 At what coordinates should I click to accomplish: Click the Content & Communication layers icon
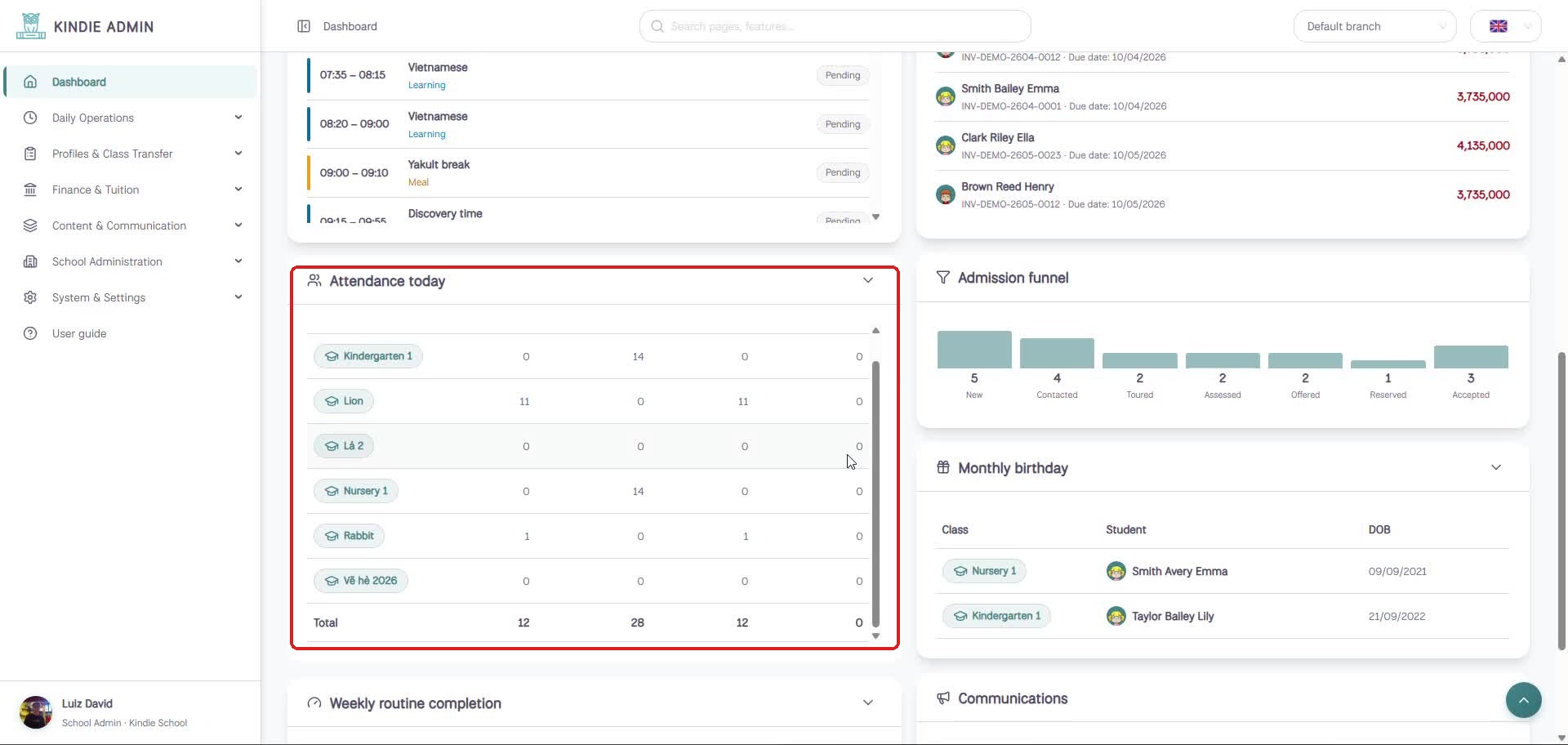click(30, 225)
